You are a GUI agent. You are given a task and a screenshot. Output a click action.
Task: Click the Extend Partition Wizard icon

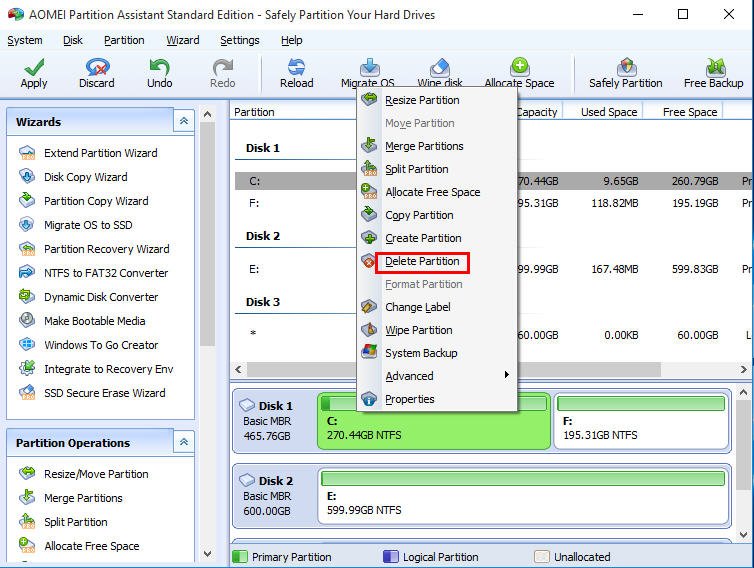coord(27,153)
